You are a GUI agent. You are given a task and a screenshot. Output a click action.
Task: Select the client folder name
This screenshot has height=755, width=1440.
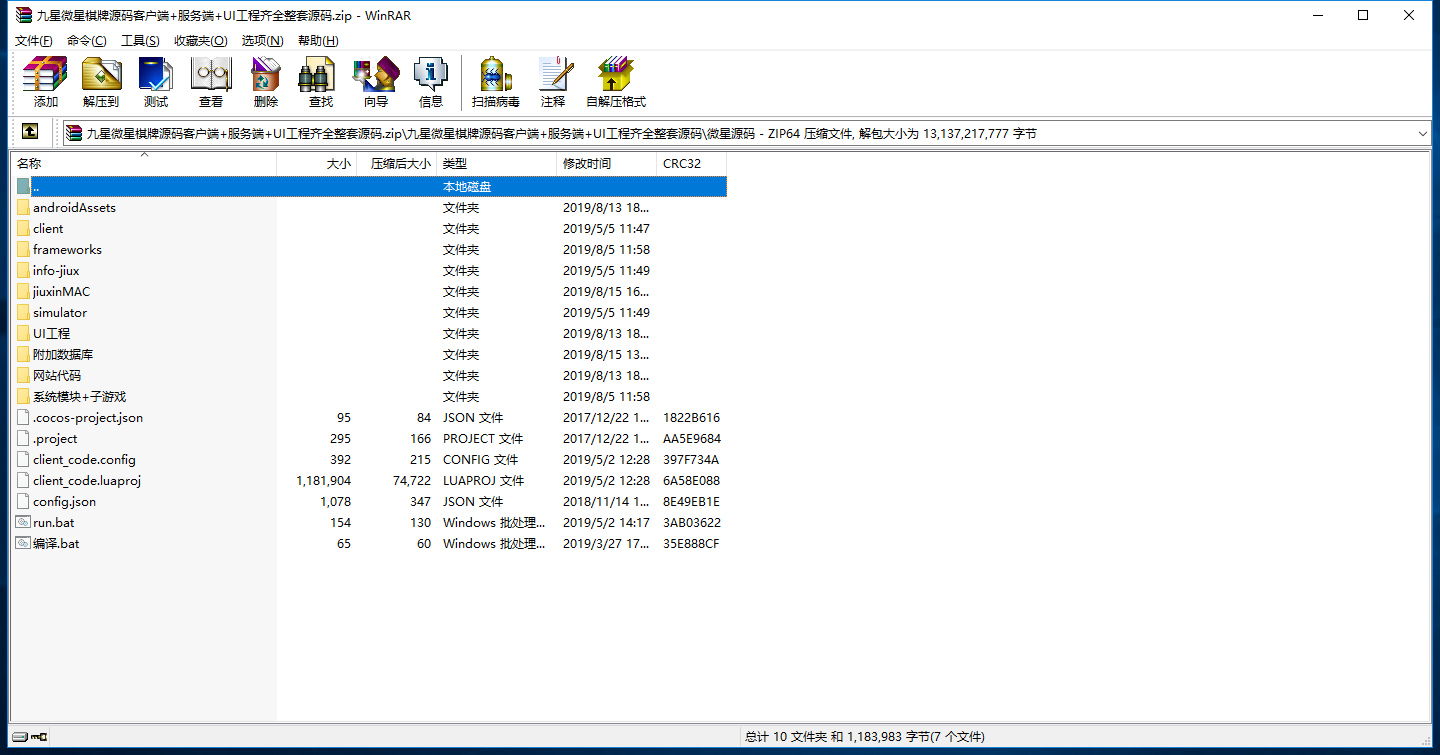(x=48, y=229)
